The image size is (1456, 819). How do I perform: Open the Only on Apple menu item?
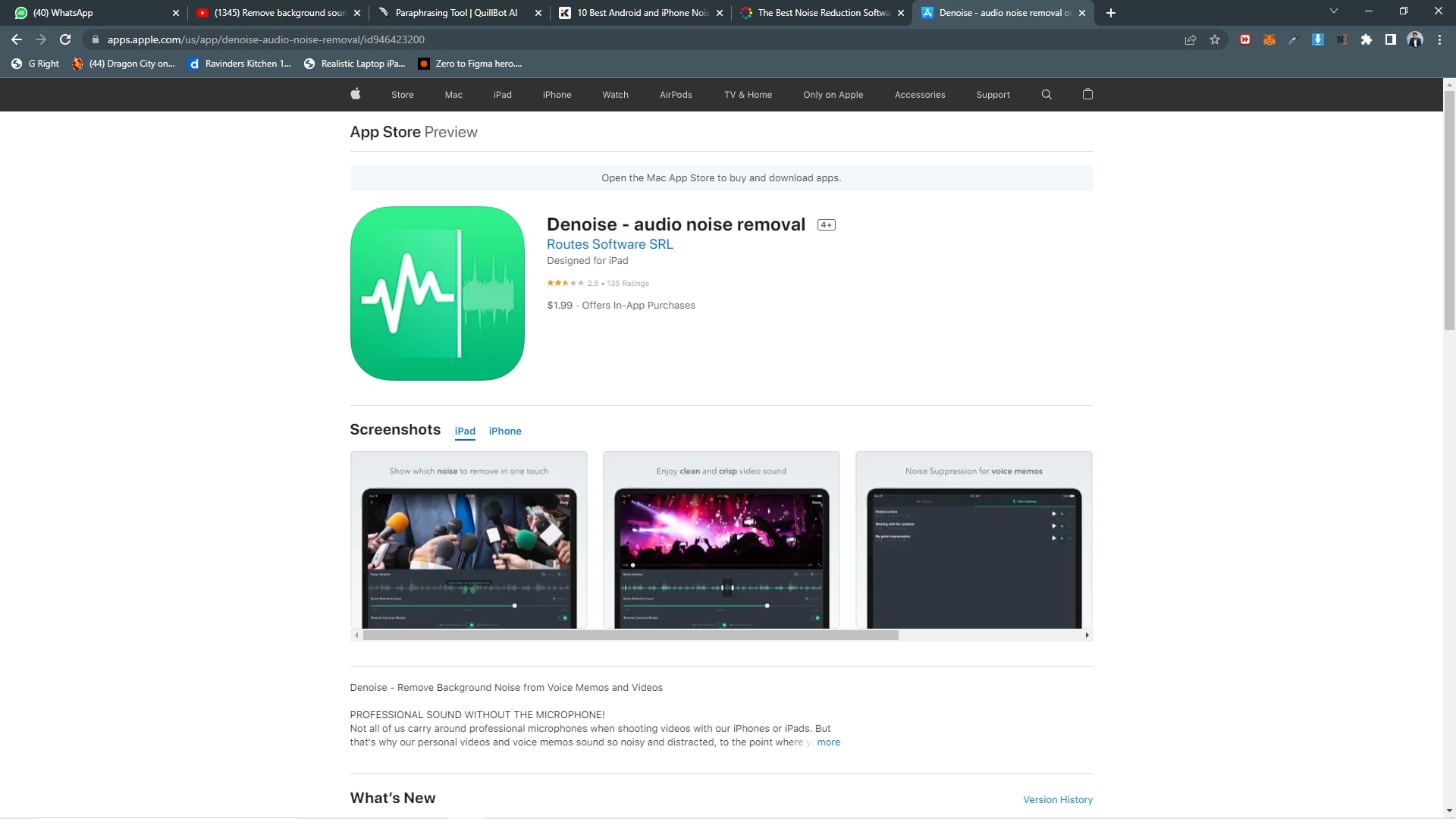[833, 95]
